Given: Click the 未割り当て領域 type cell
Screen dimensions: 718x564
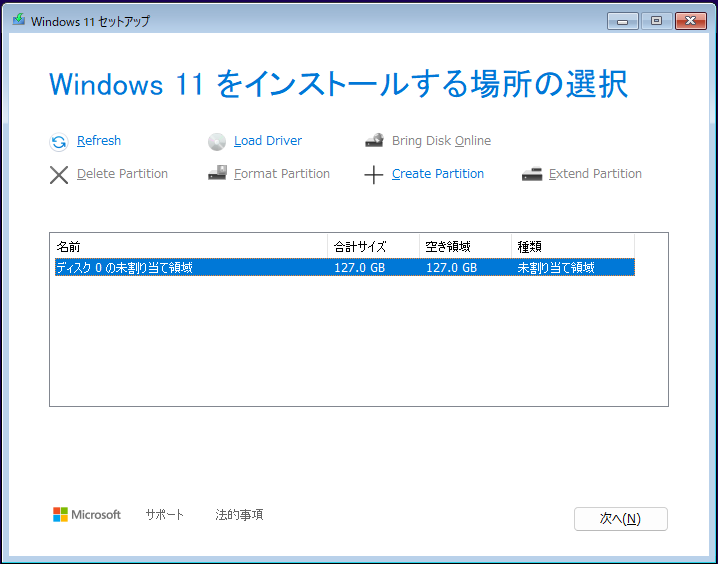Looking at the screenshot, I should pyautogui.click(x=556, y=267).
